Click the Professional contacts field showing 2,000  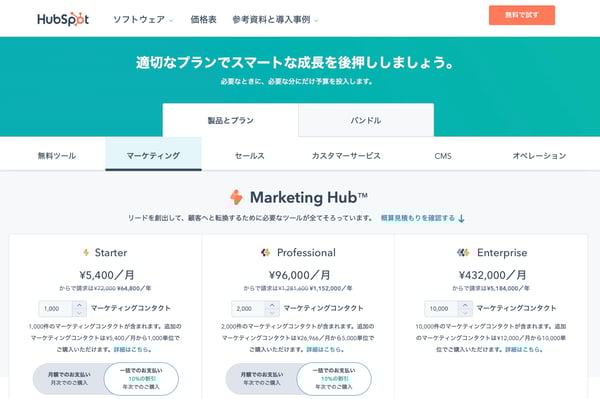click(248, 309)
